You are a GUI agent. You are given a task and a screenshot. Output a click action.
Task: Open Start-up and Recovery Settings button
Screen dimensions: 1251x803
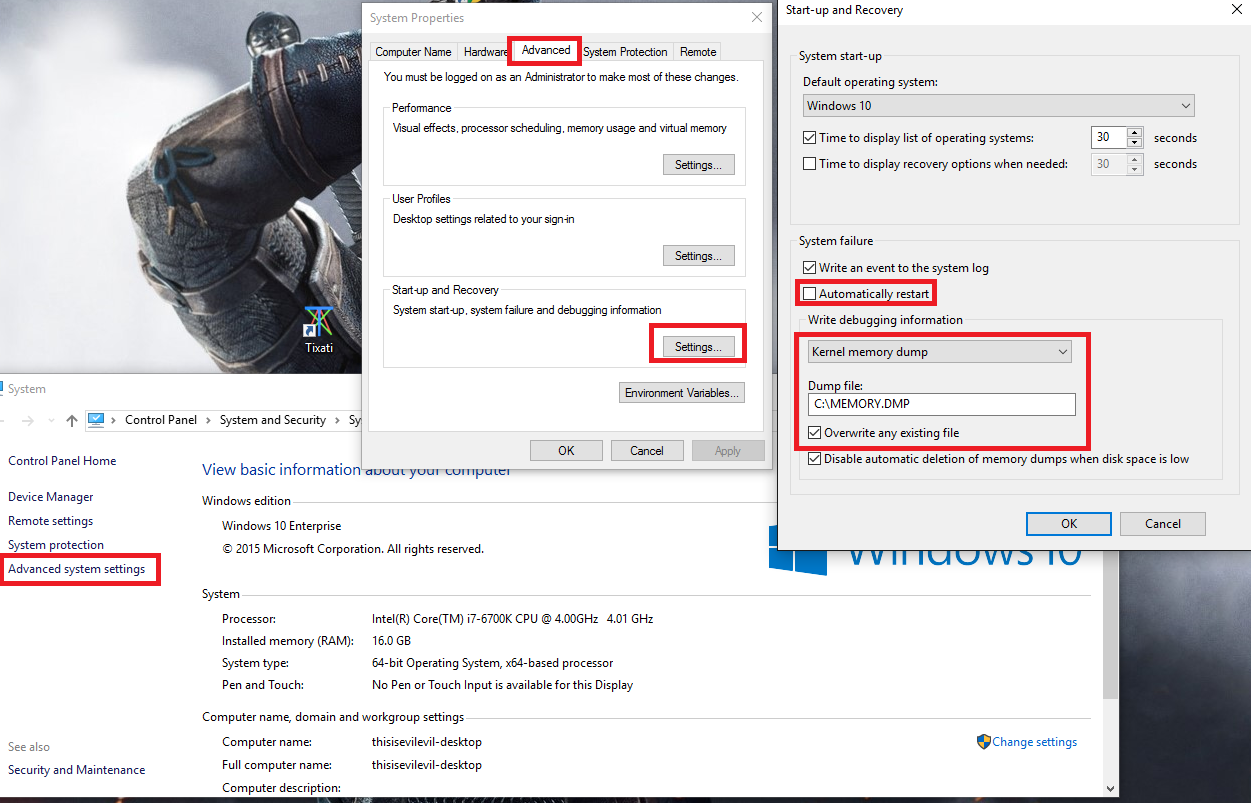coord(698,347)
